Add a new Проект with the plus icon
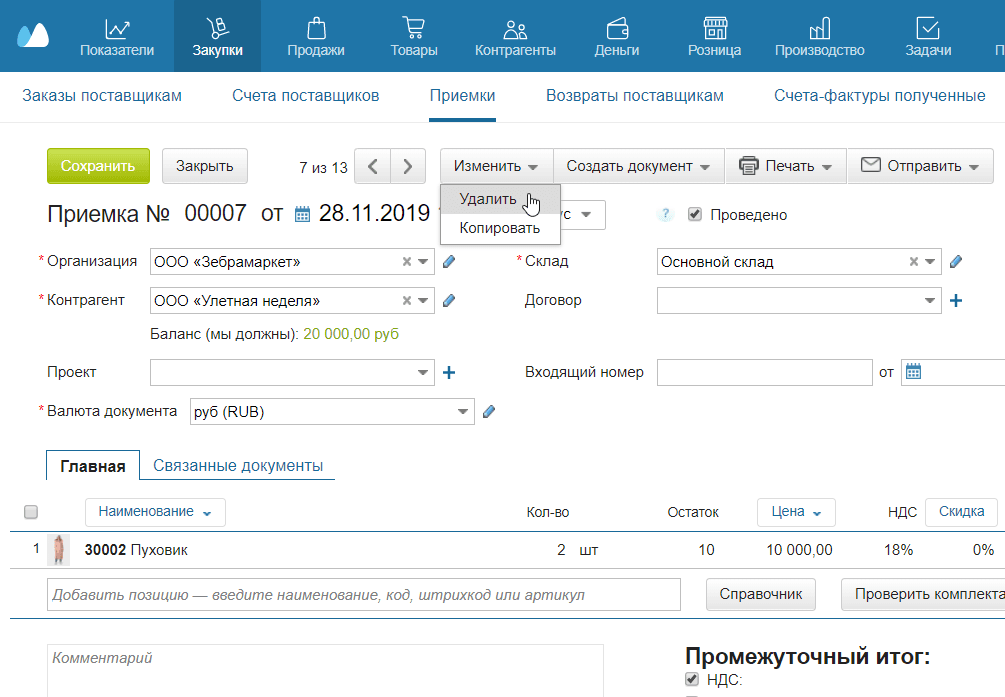The width and height of the screenshot is (1005, 697). 448,371
